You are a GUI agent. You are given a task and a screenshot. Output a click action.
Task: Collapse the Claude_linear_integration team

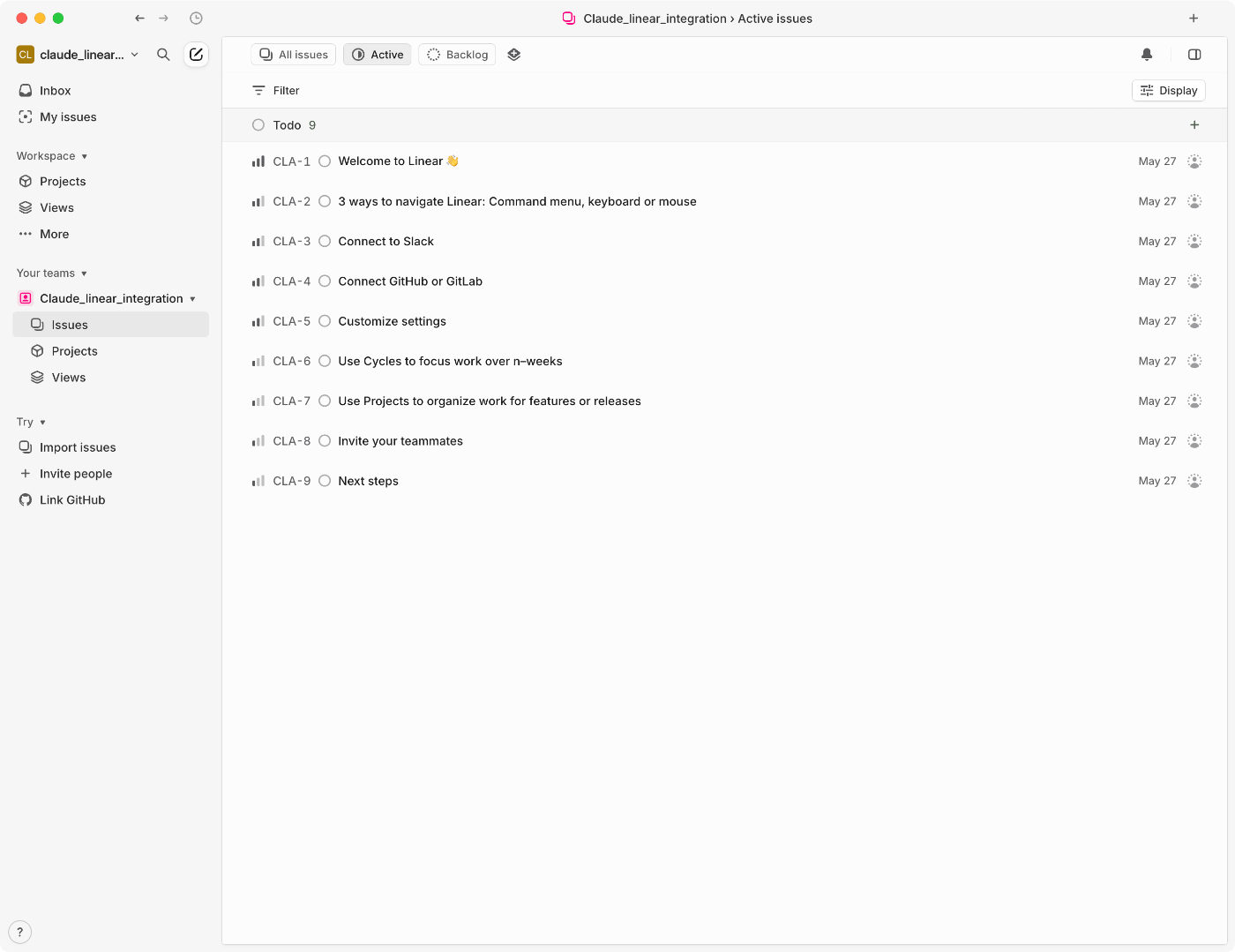(x=192, y=299)
